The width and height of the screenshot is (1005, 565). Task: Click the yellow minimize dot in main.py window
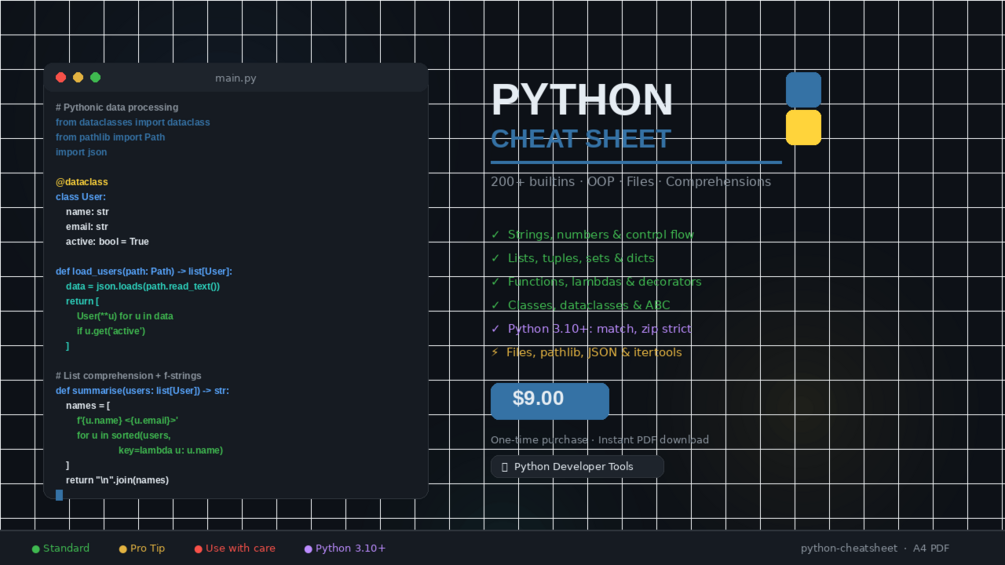78,78
